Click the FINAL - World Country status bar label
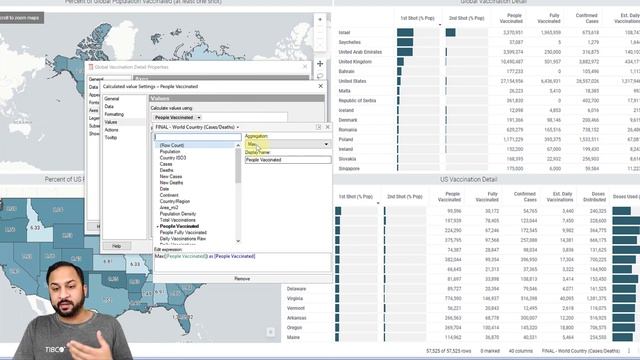The width and height of the screenshot is (640, 360). [x=580, y=351]
